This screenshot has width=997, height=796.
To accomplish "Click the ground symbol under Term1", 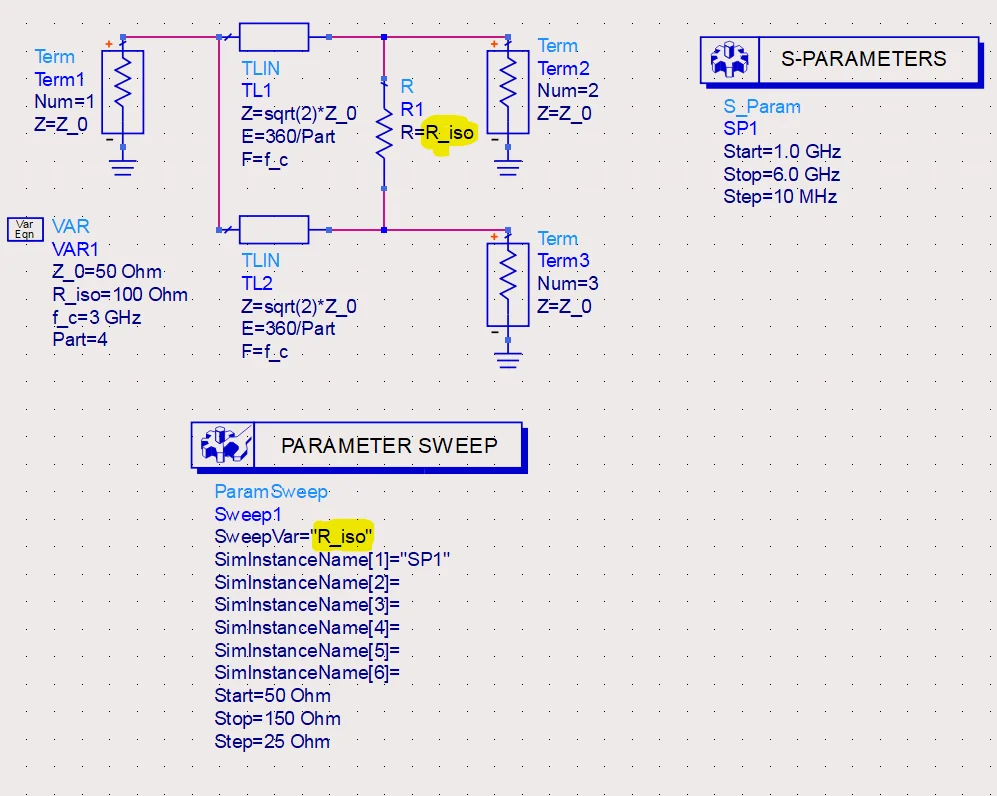I will pos(123,167).
